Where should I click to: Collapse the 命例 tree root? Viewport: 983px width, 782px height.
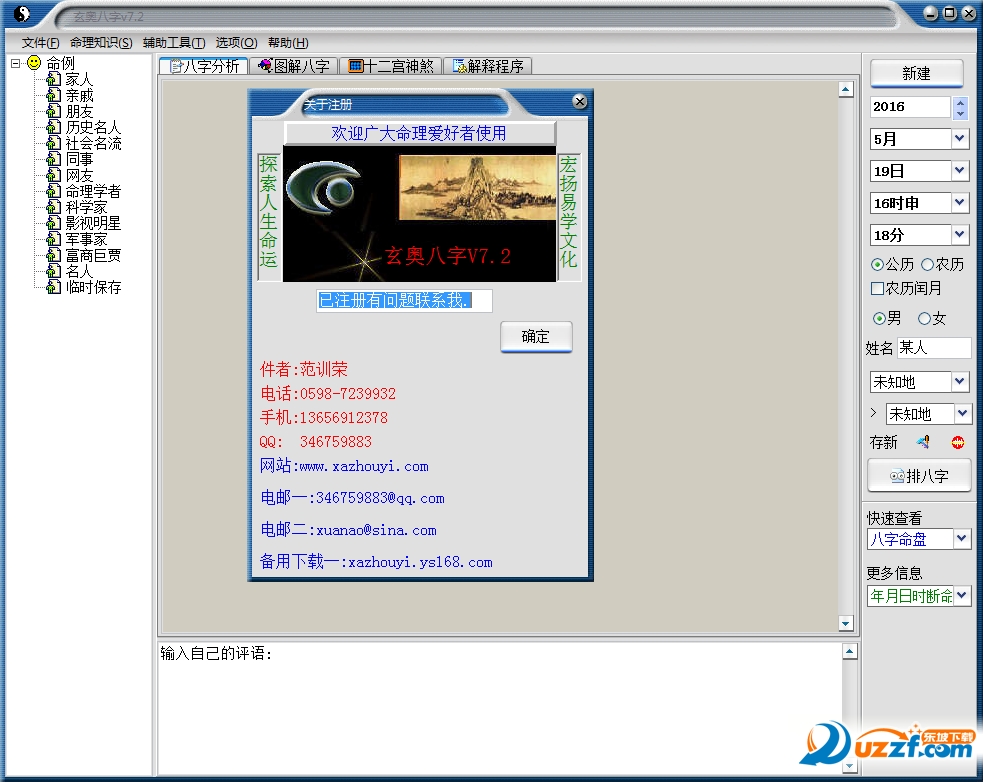[x=15, y=63]
